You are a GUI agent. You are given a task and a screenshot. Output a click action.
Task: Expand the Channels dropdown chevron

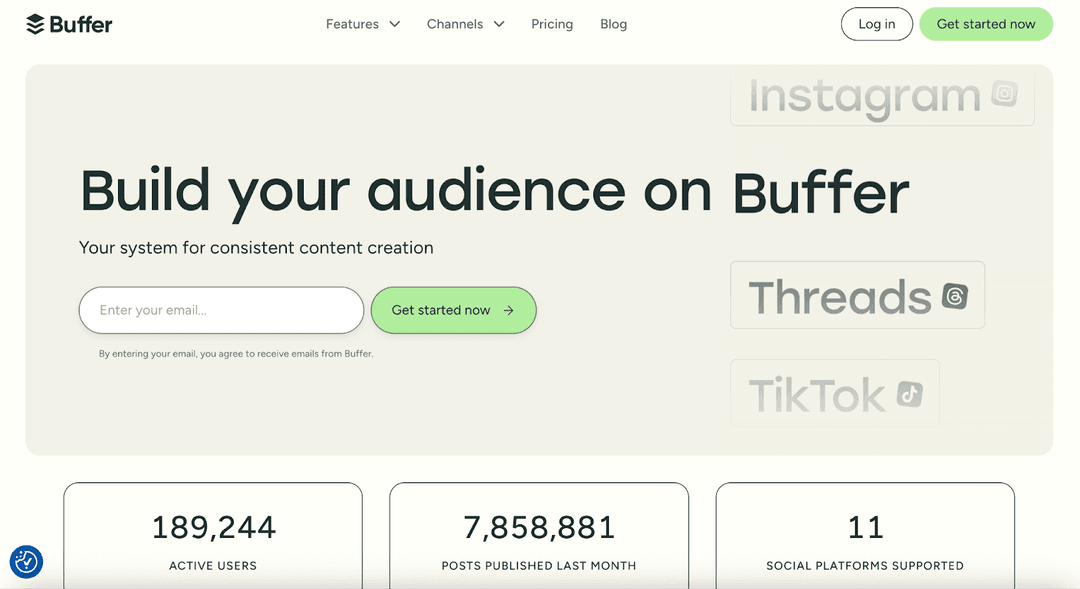499,24
